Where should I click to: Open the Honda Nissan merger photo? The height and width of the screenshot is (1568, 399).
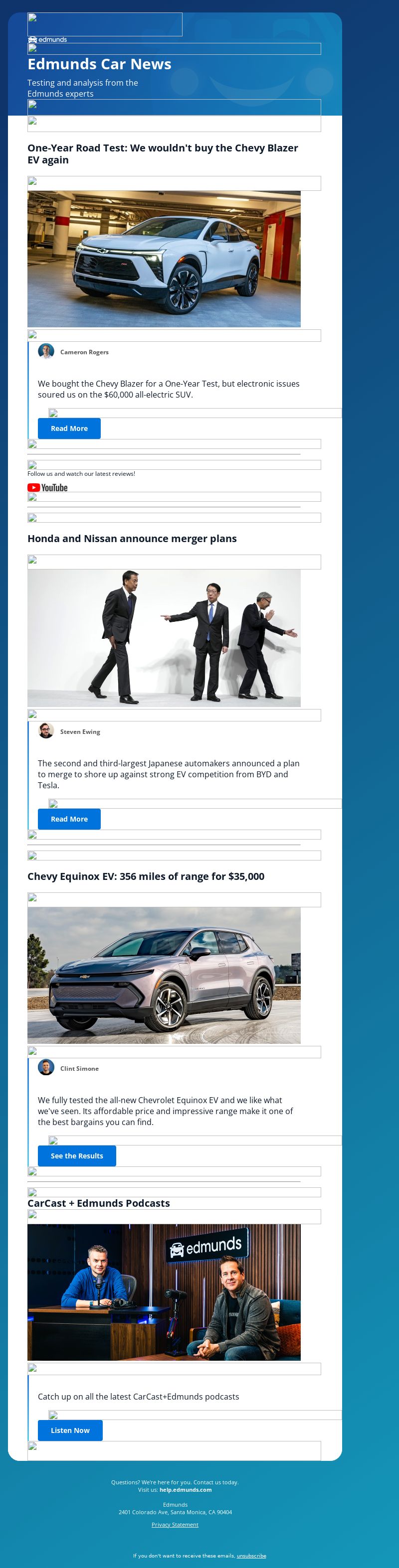(164, 638)
